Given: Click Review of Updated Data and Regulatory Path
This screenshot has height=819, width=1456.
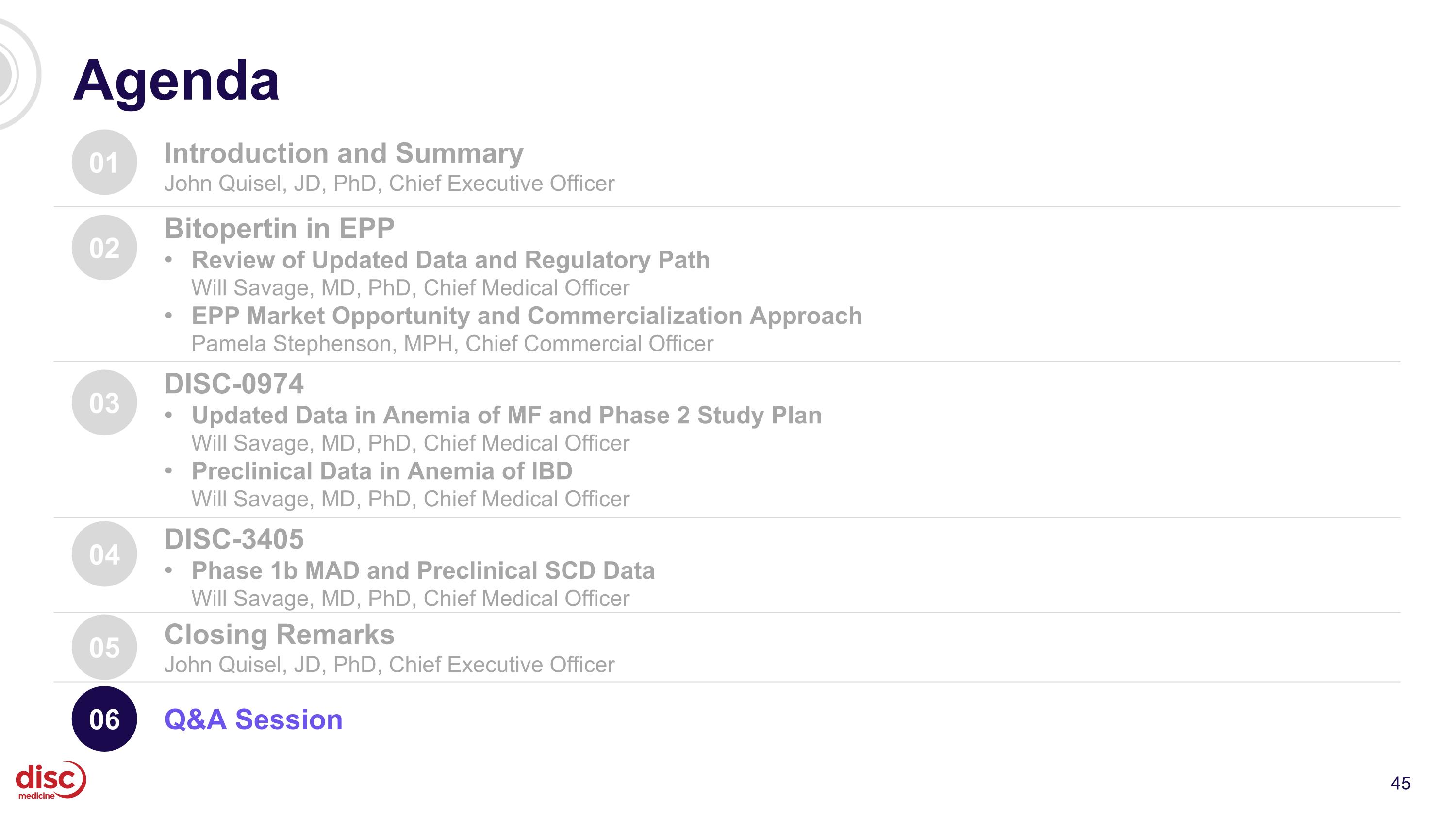Looking at the screenshot, I should pyautogui.click(x=450, y=261).
